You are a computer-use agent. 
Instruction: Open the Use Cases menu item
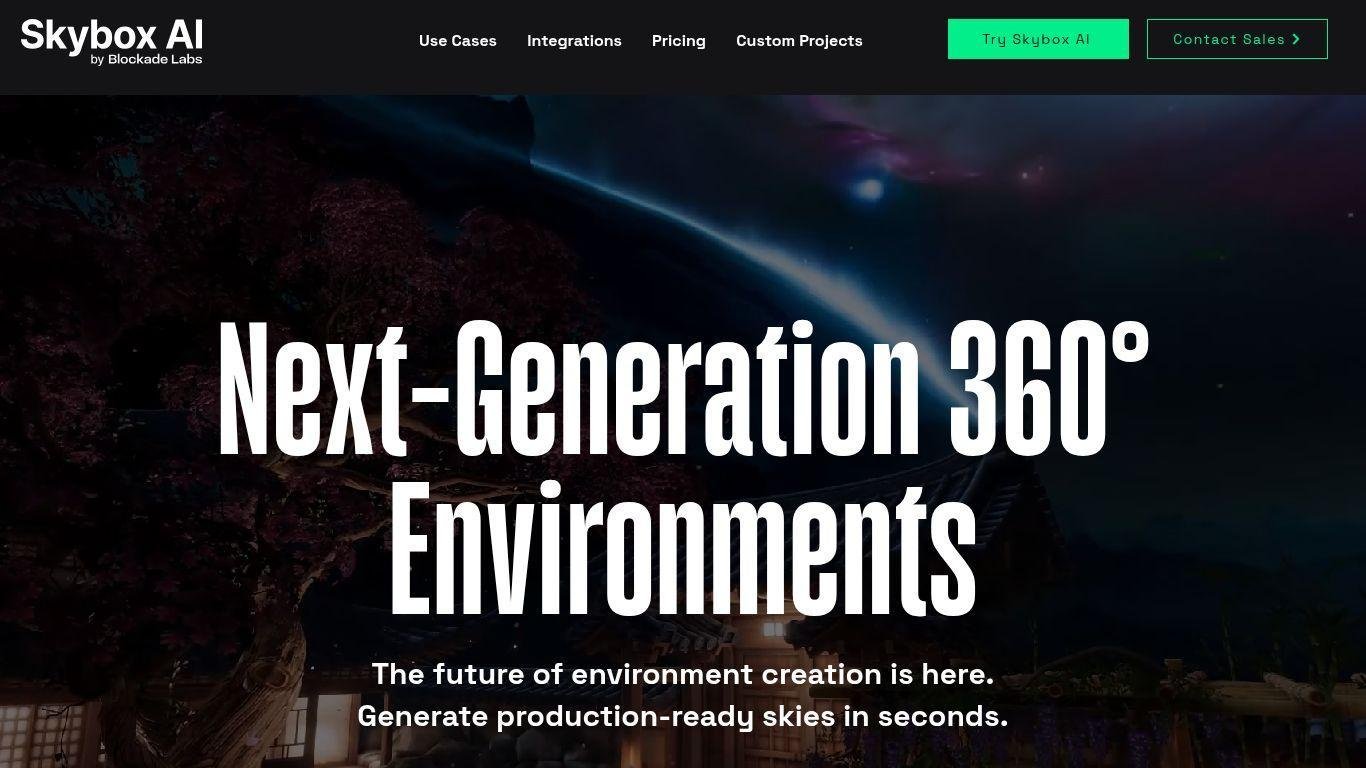point(458,41)
